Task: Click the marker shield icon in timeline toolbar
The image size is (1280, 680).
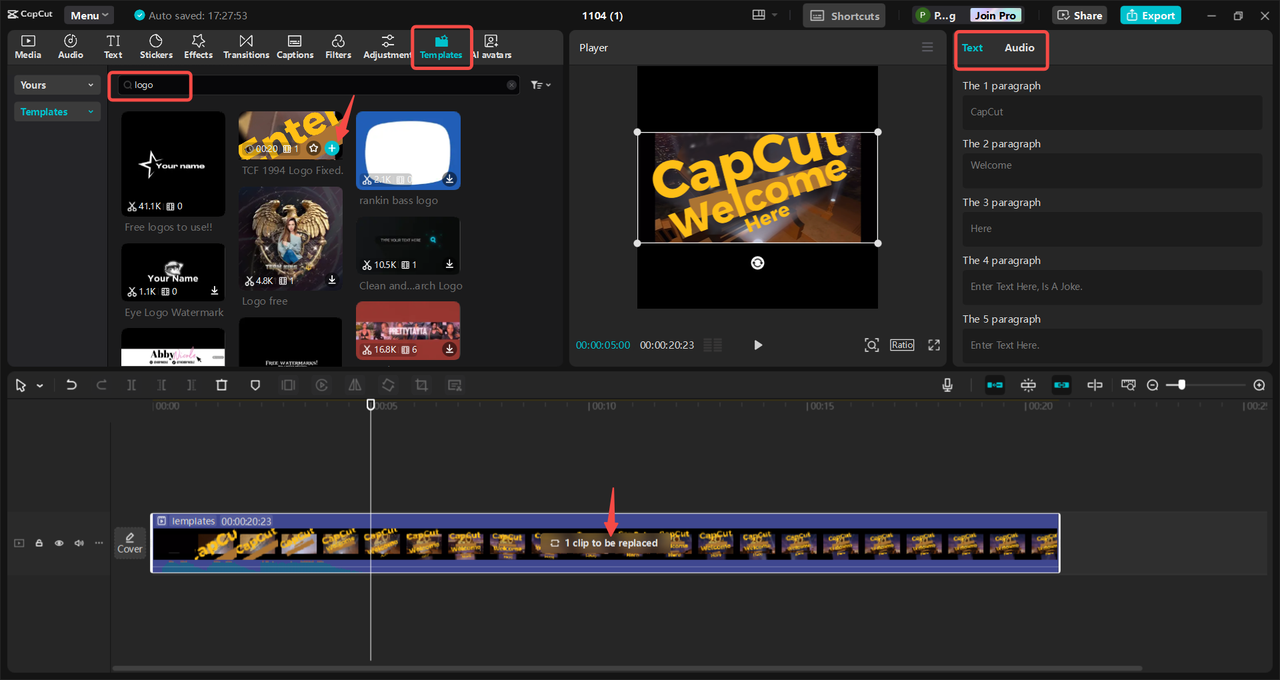Action: pos(255,385)
